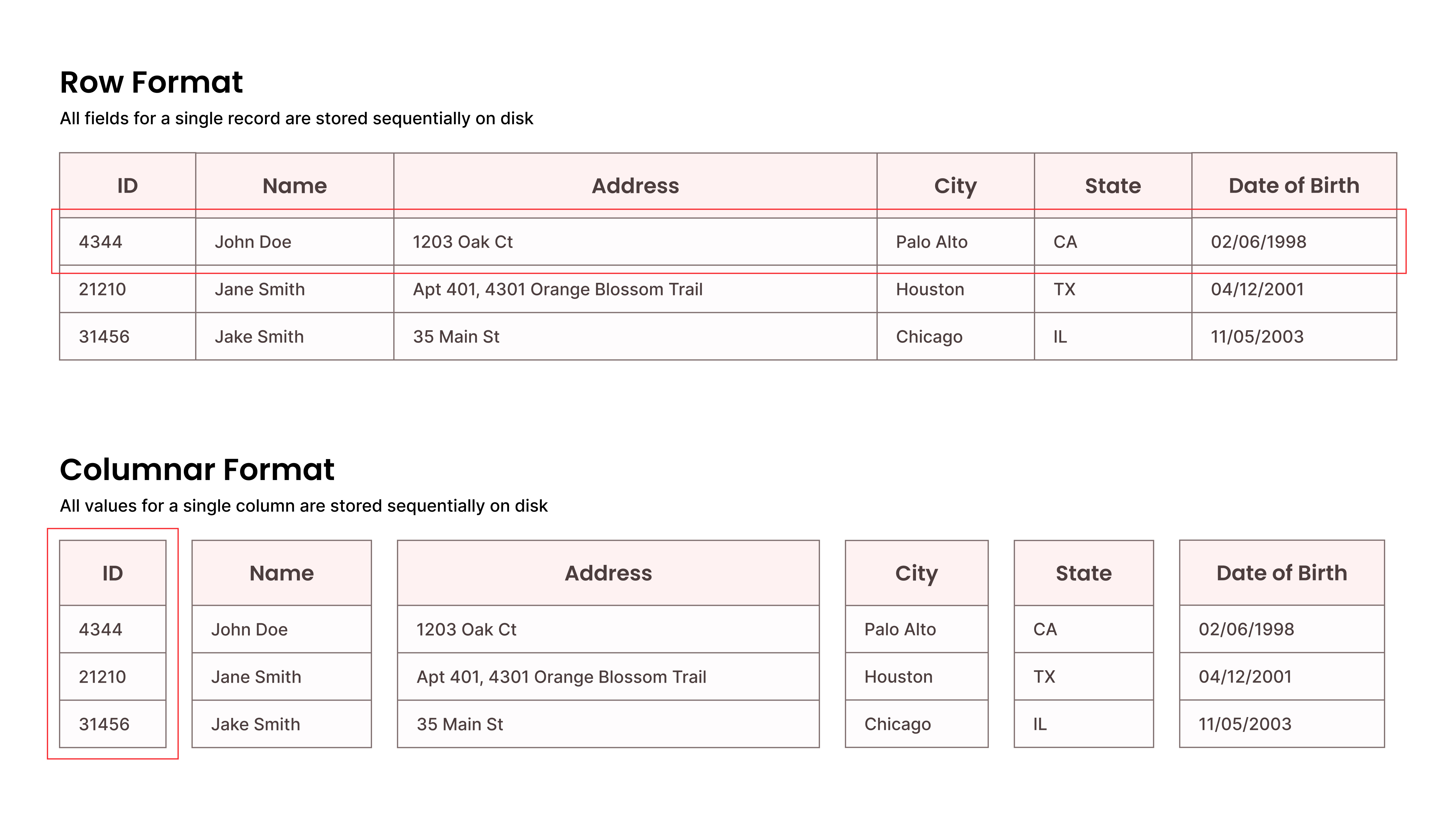This screenshot has height=814, width=1456.
Task: Select the ID header in columnar format
Action: pos(112,573)
